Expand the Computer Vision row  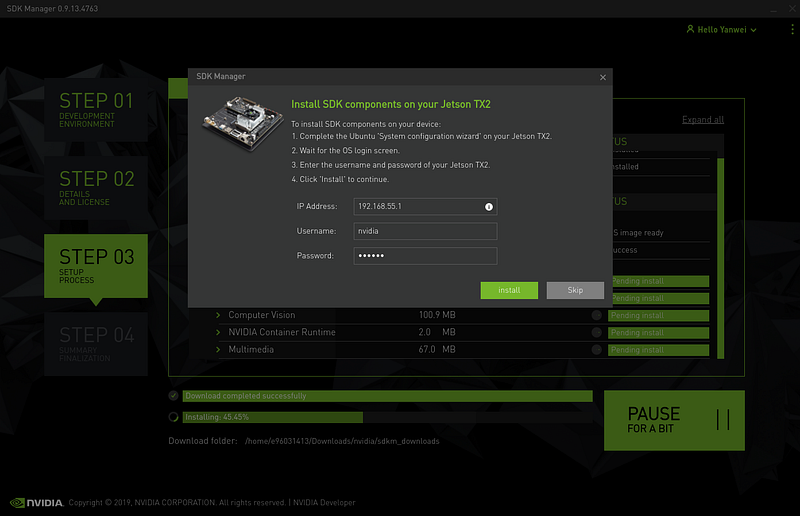coord(218,315)
